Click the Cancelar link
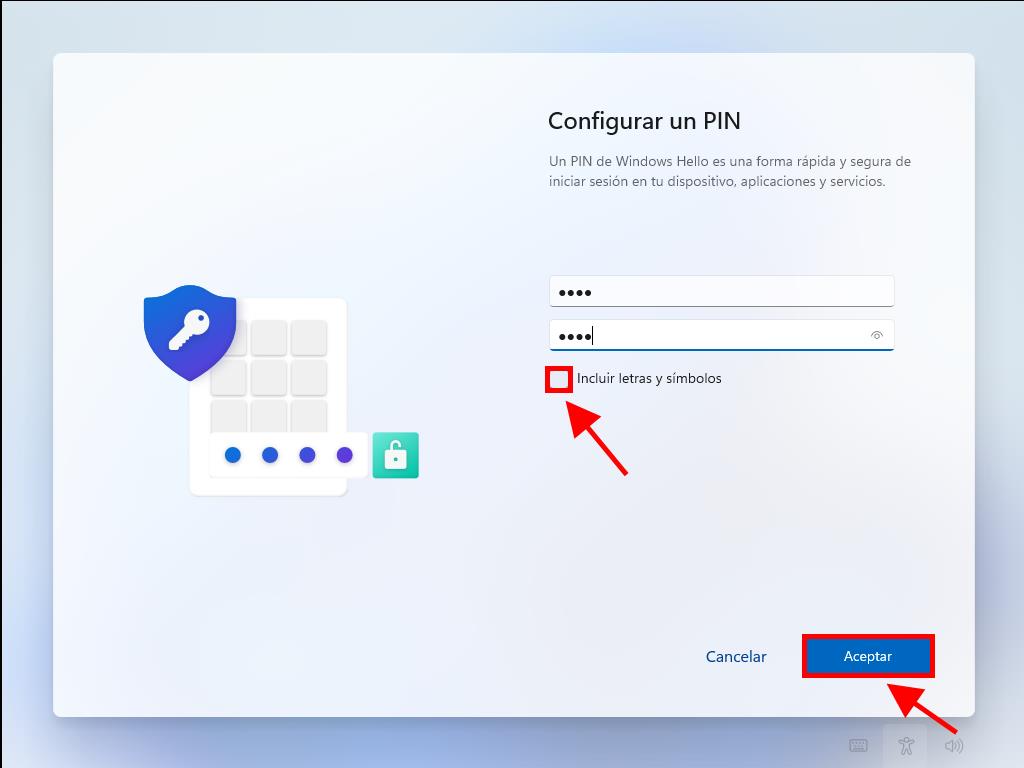This screenshot has width=1024, height=768. (x=736, y=656)
